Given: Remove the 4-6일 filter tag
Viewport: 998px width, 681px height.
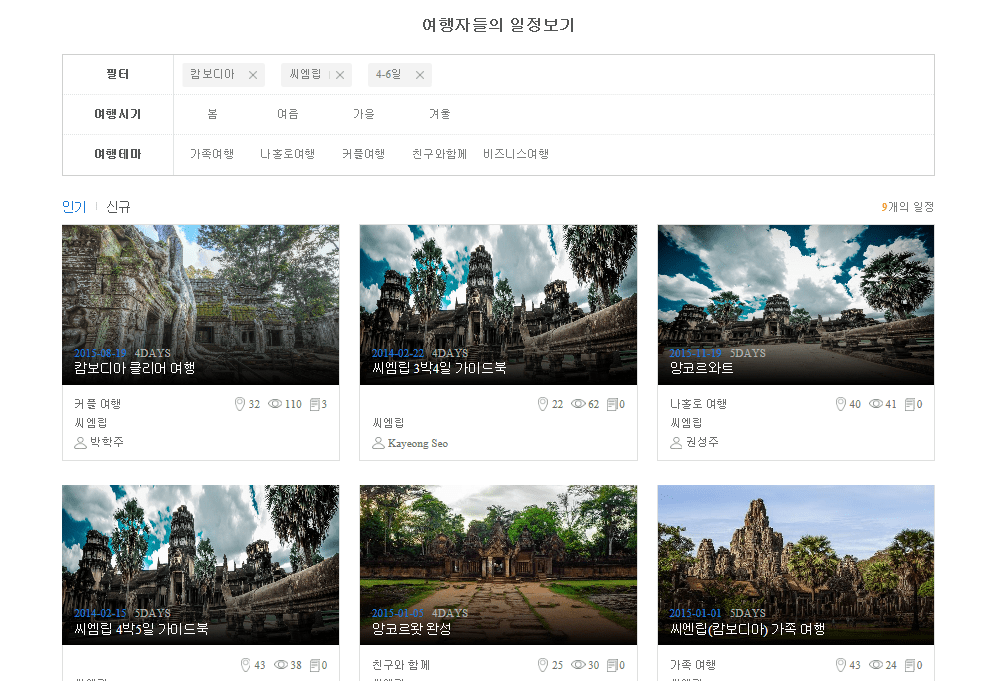Looking at the screenshot, I should click(419, 75).
